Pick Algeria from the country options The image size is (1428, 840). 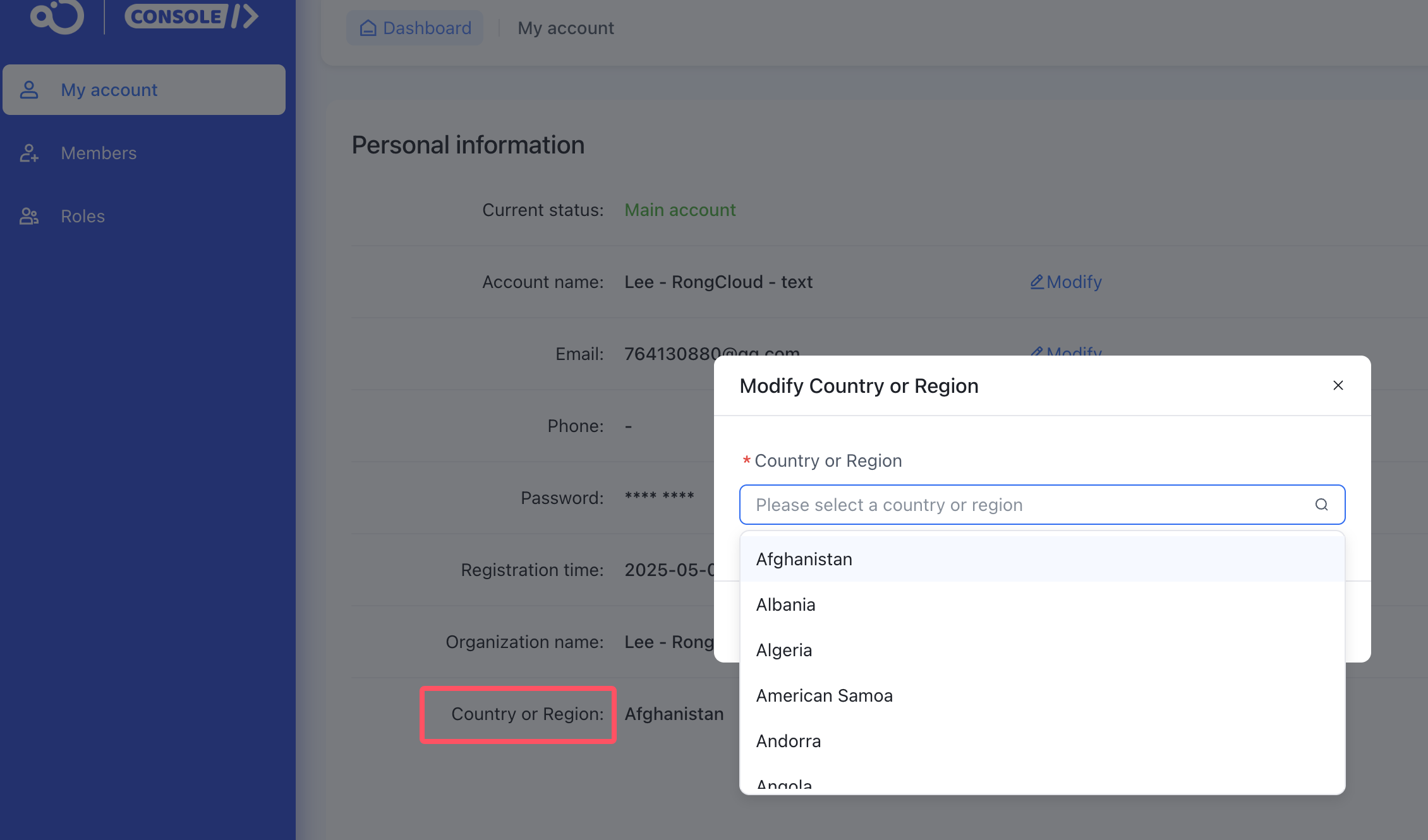click(x=784, y=650)
